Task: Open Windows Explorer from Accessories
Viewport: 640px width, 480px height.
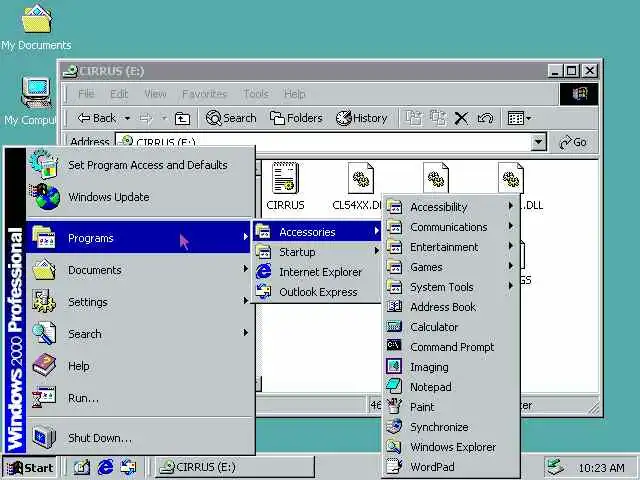Action: [451, 447]
